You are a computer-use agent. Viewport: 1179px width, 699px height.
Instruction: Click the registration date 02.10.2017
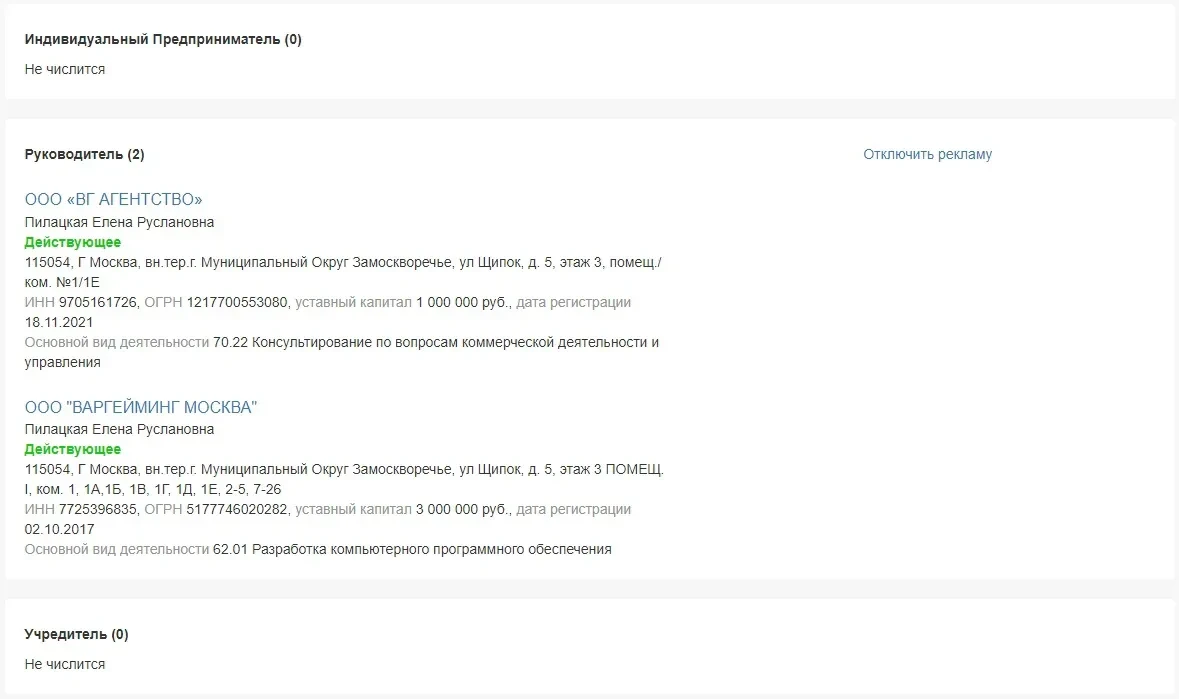pos(58,530)
